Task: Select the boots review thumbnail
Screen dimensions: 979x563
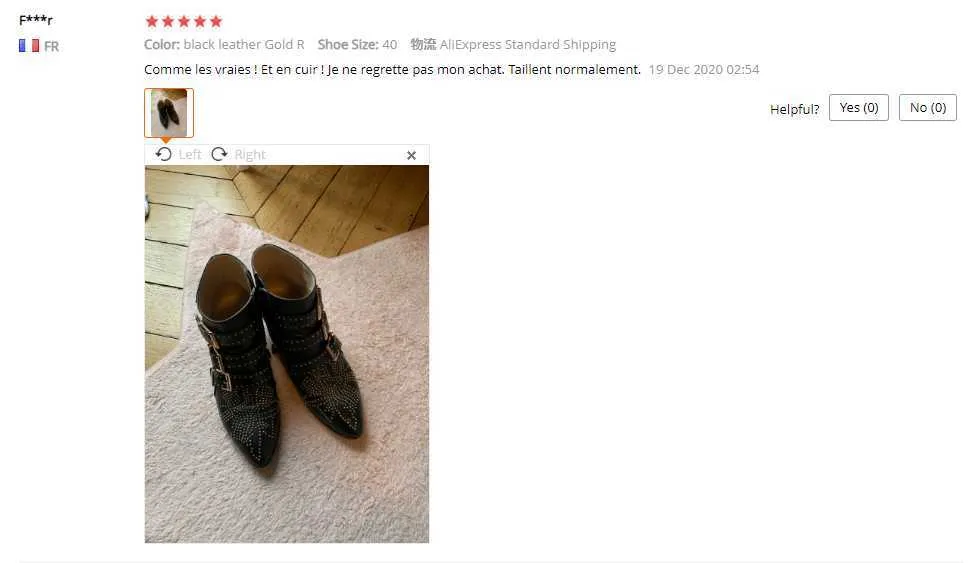Action: [x=169, y=113]
